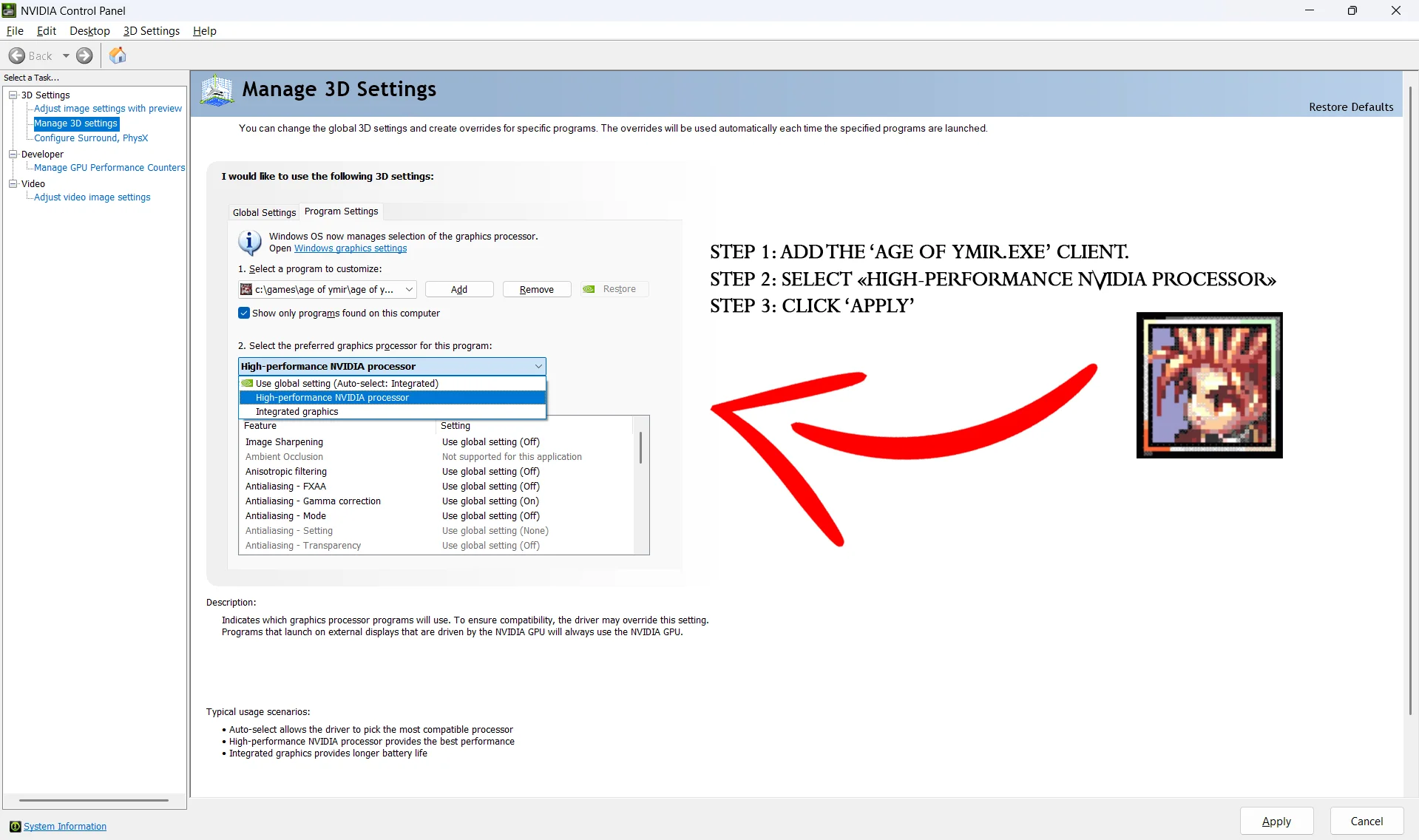Collapse the 3D Settings tree node
This screenshot has height=840, width=1419.
[x=13, y=95]
